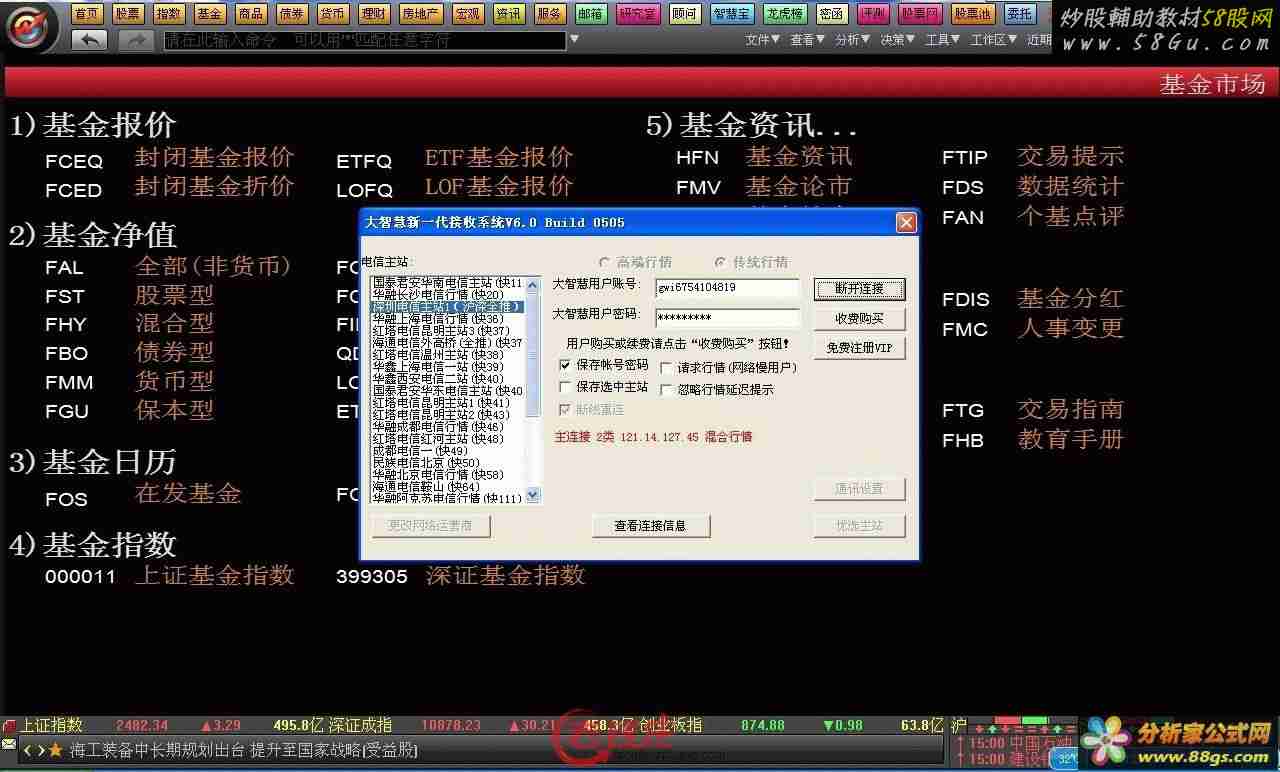Open the 邮箱 toolbar button

(590, 14)
